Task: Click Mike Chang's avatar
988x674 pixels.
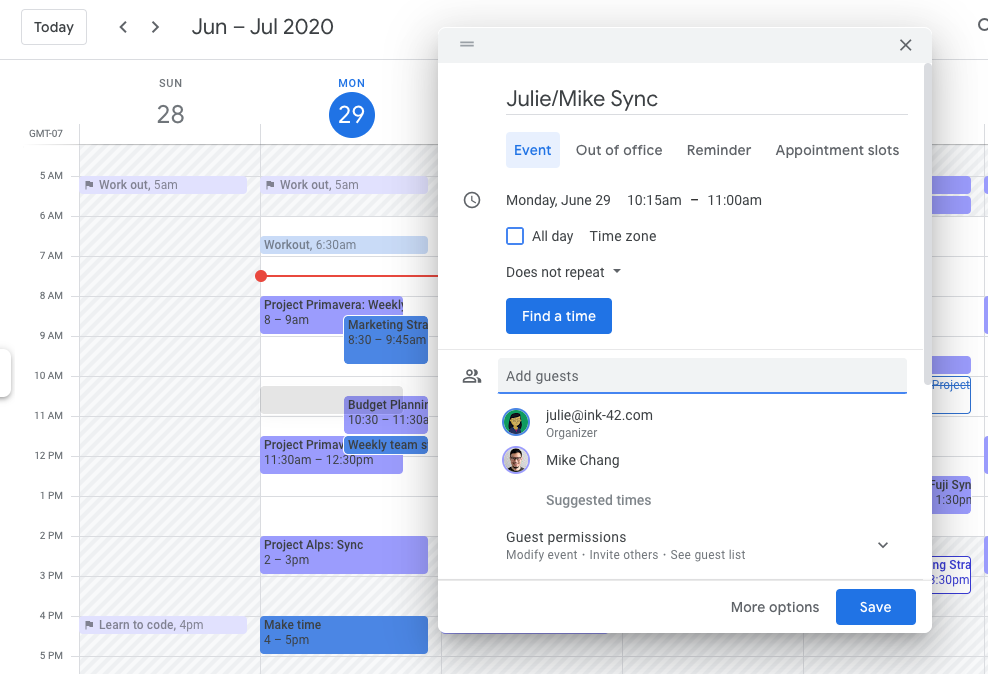Action: [x=516, y=460]
